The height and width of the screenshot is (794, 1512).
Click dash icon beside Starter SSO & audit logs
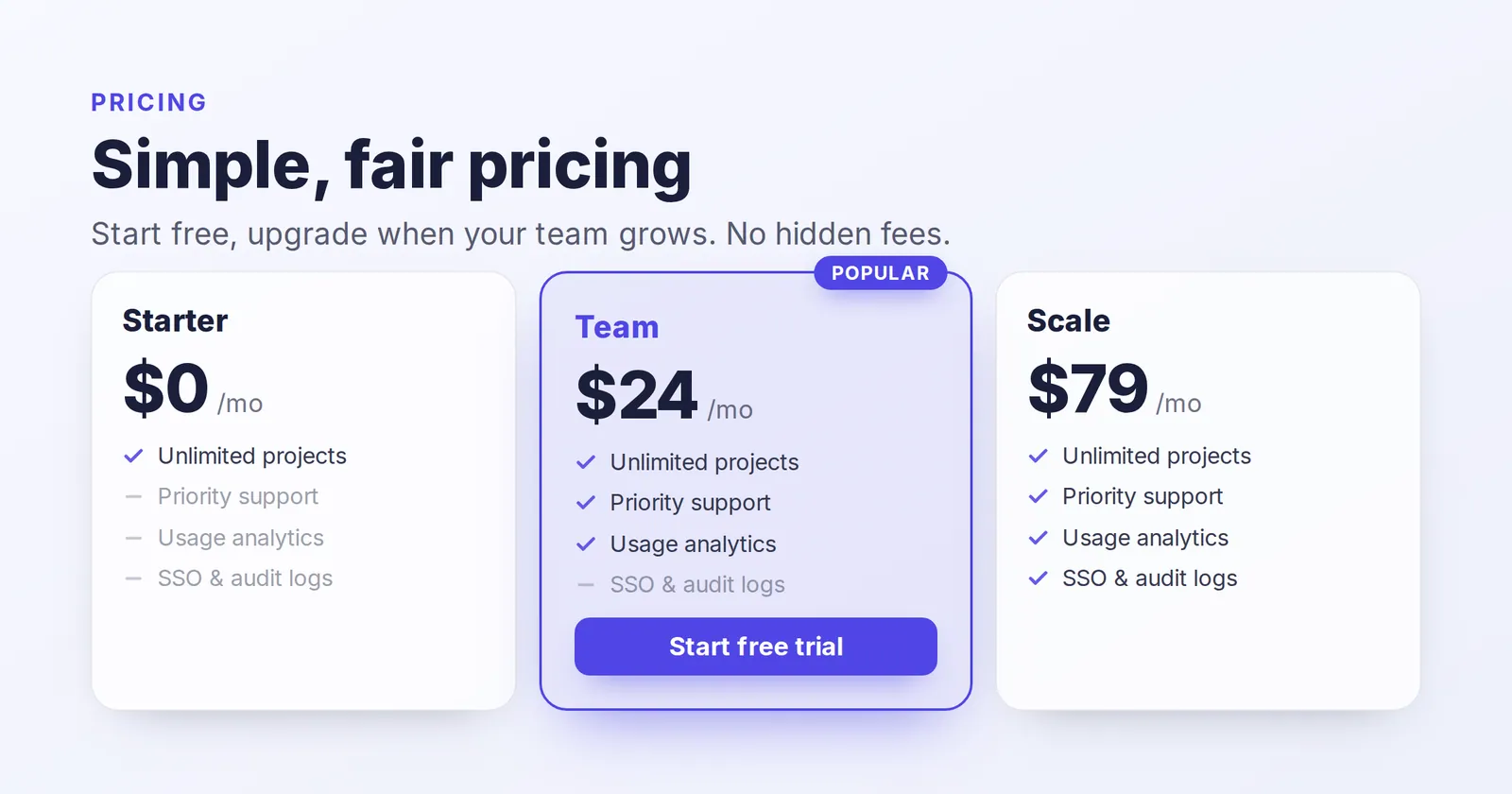click(x=133, y=578)
